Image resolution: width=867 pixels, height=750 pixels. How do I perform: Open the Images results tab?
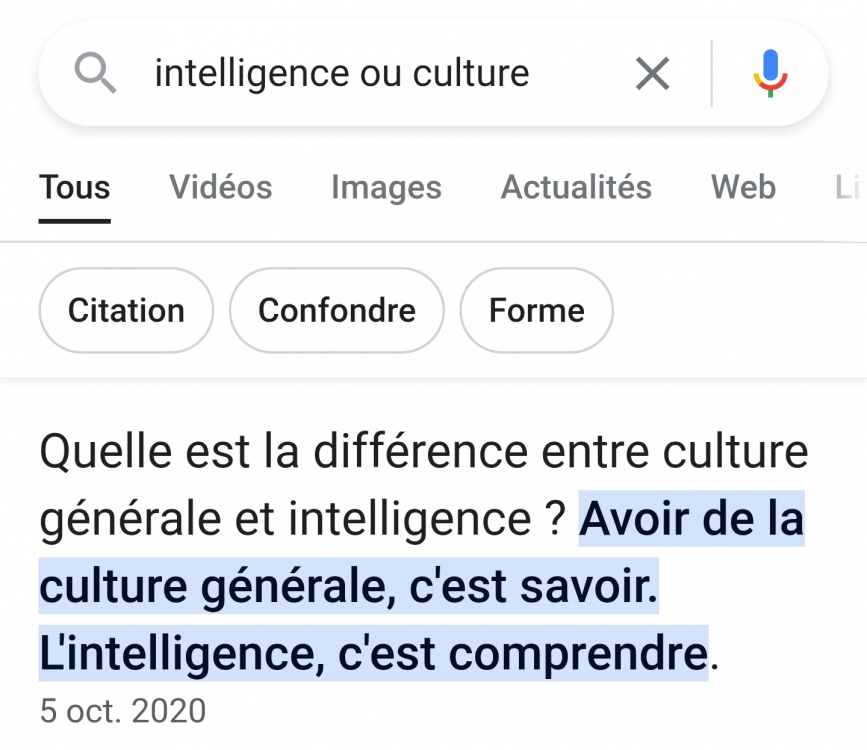point(386,188)
